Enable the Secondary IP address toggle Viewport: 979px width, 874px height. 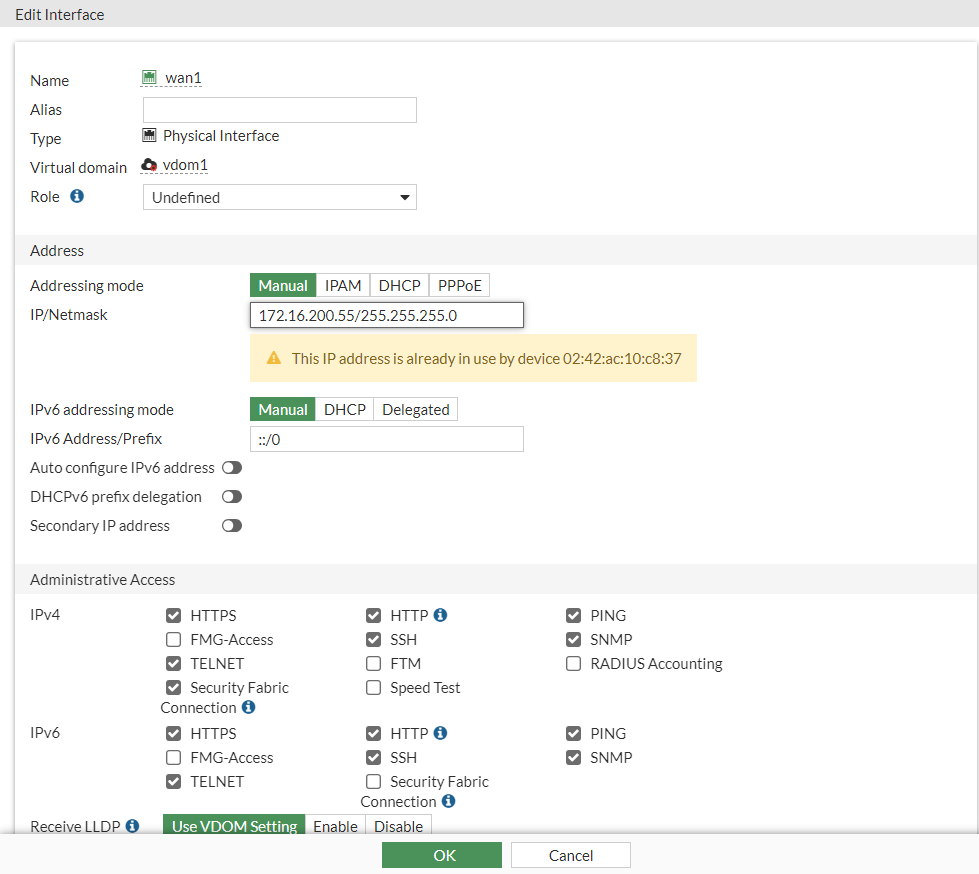[231, 525]
